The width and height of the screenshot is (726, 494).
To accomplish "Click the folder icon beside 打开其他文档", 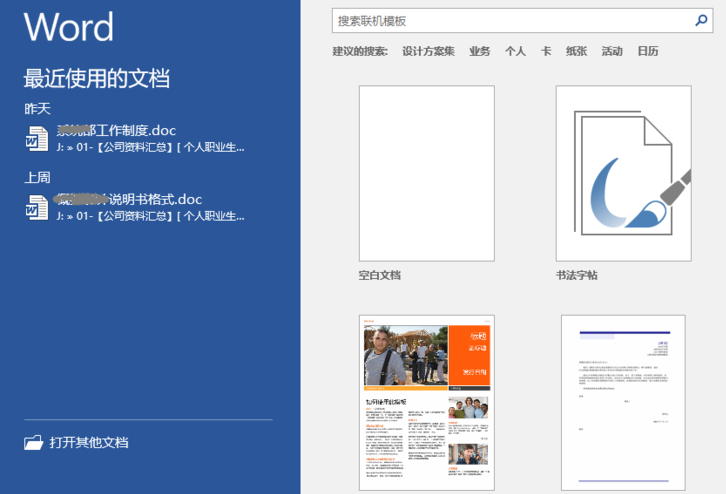I will 33,443.
